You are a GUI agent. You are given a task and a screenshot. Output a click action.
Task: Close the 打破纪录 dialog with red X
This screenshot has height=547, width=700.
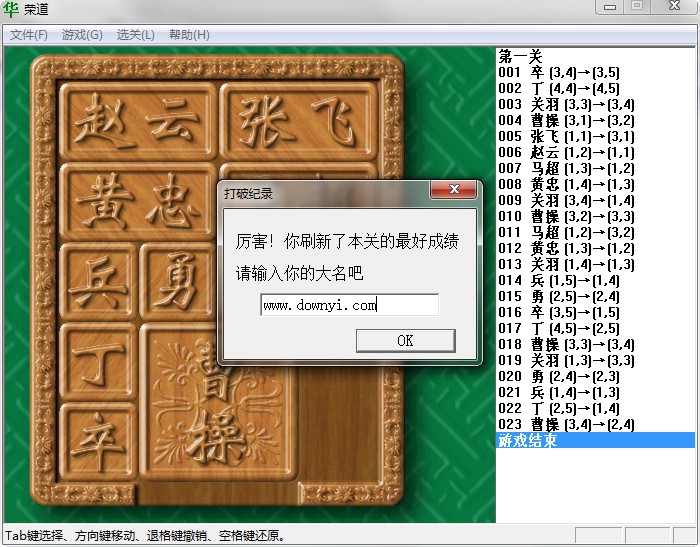(x=454, y=189)
